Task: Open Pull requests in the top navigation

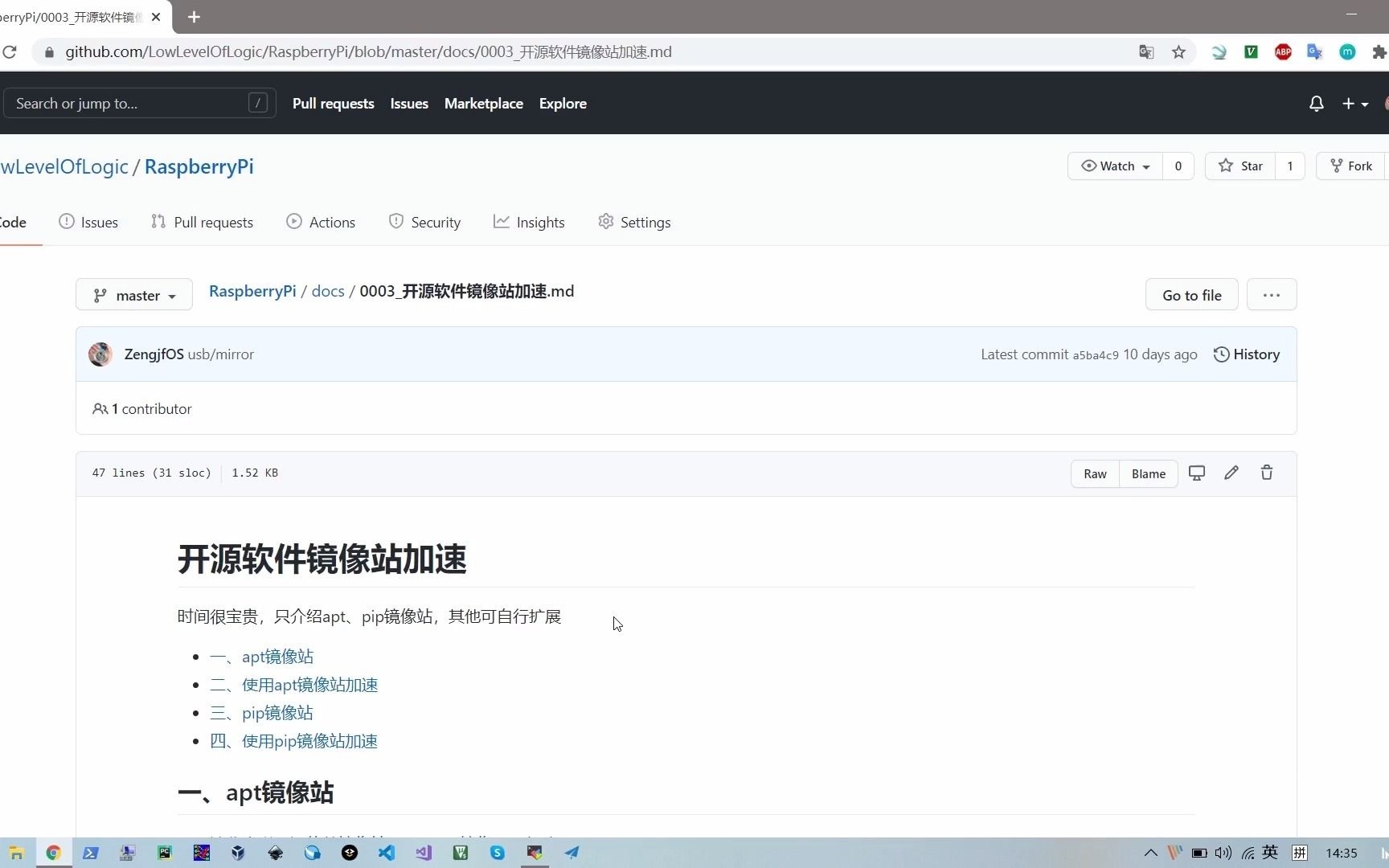Action: point(334,104)
